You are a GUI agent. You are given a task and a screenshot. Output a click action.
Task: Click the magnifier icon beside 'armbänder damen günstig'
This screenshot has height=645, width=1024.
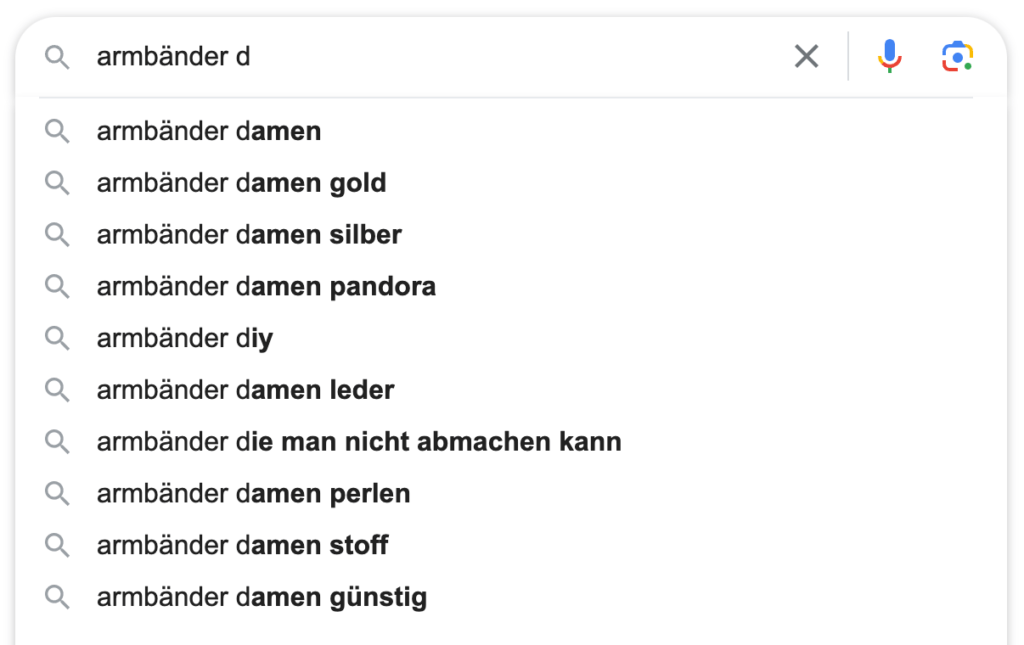point(57,597)
